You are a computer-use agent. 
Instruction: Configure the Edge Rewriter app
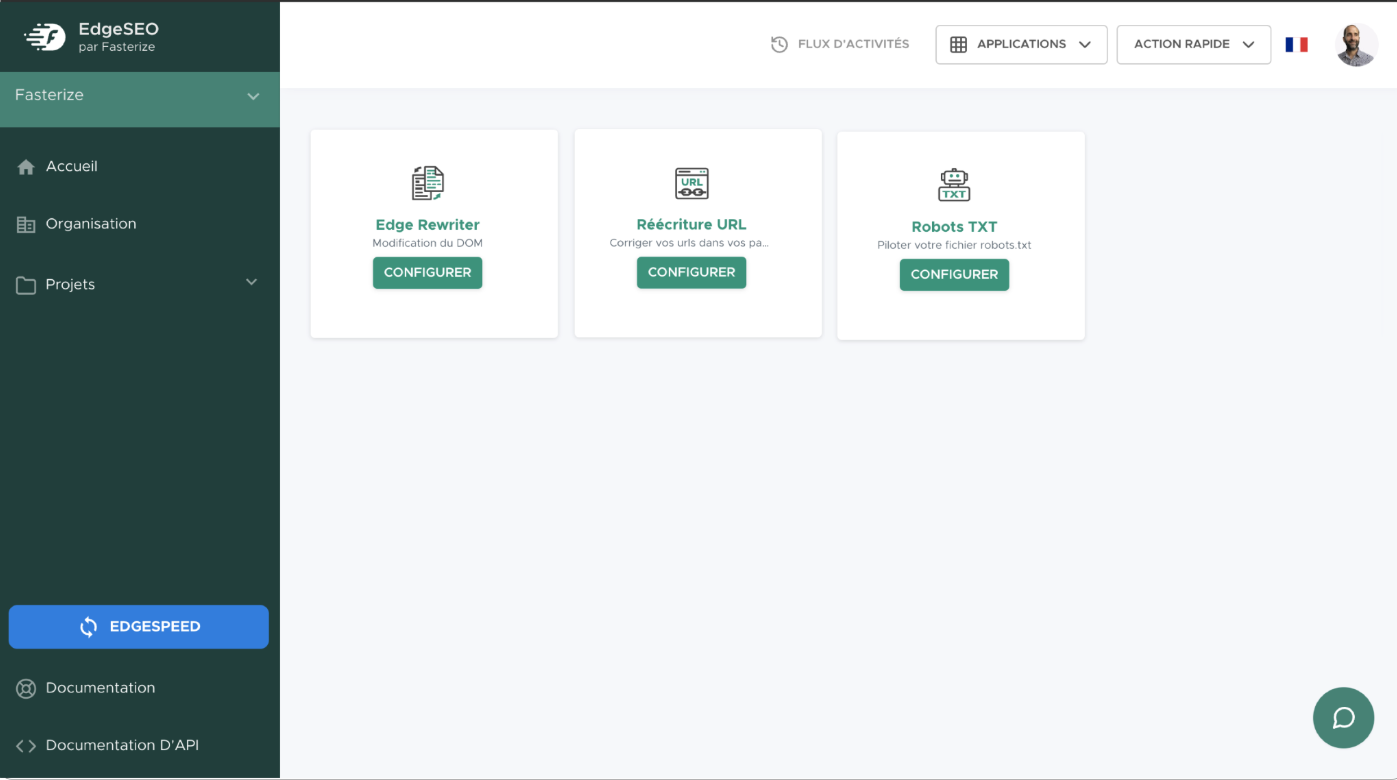[x=427, y=273]
